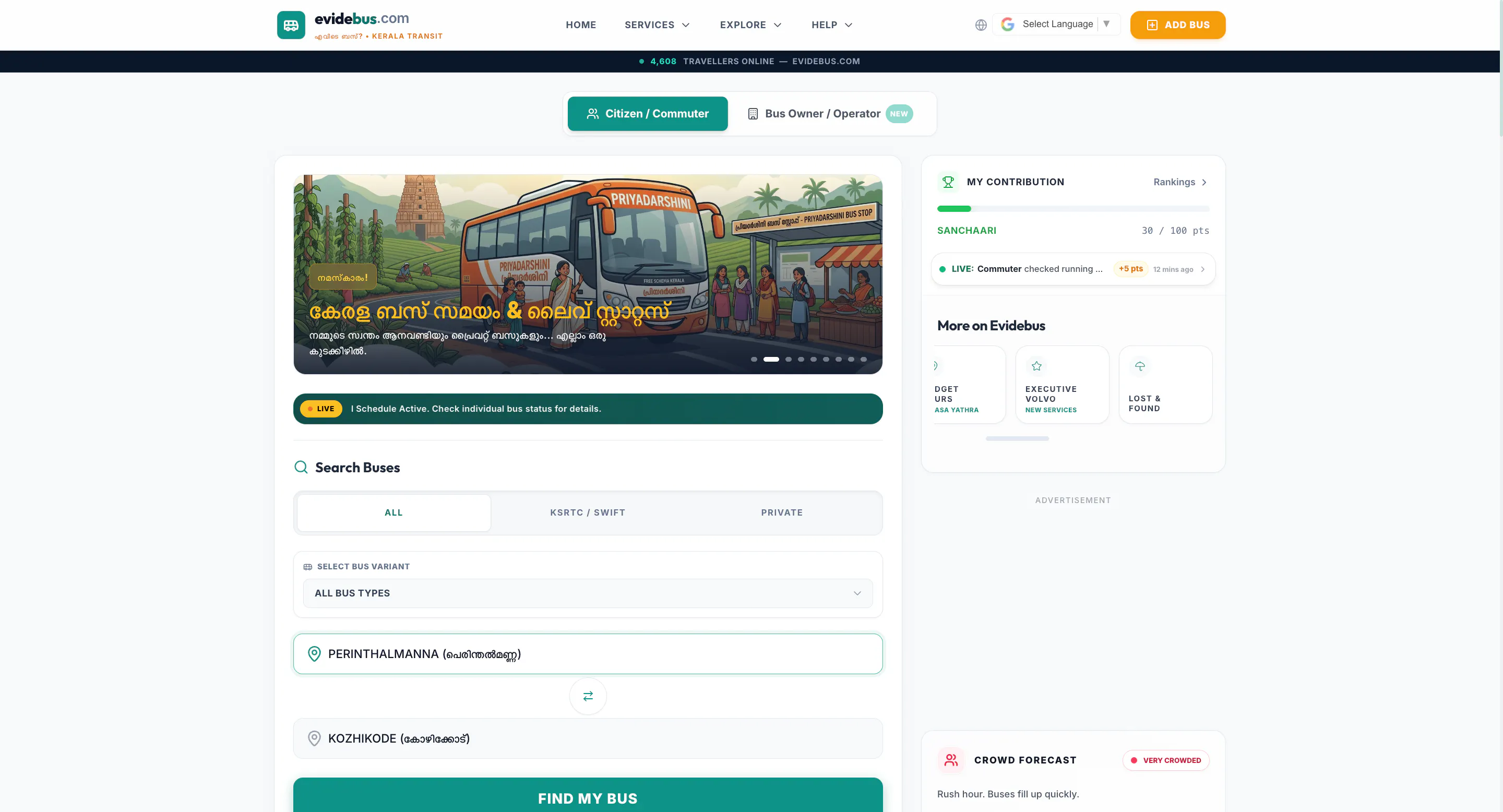
Task: Select the ALL bus filter
Action: [394, 513]
